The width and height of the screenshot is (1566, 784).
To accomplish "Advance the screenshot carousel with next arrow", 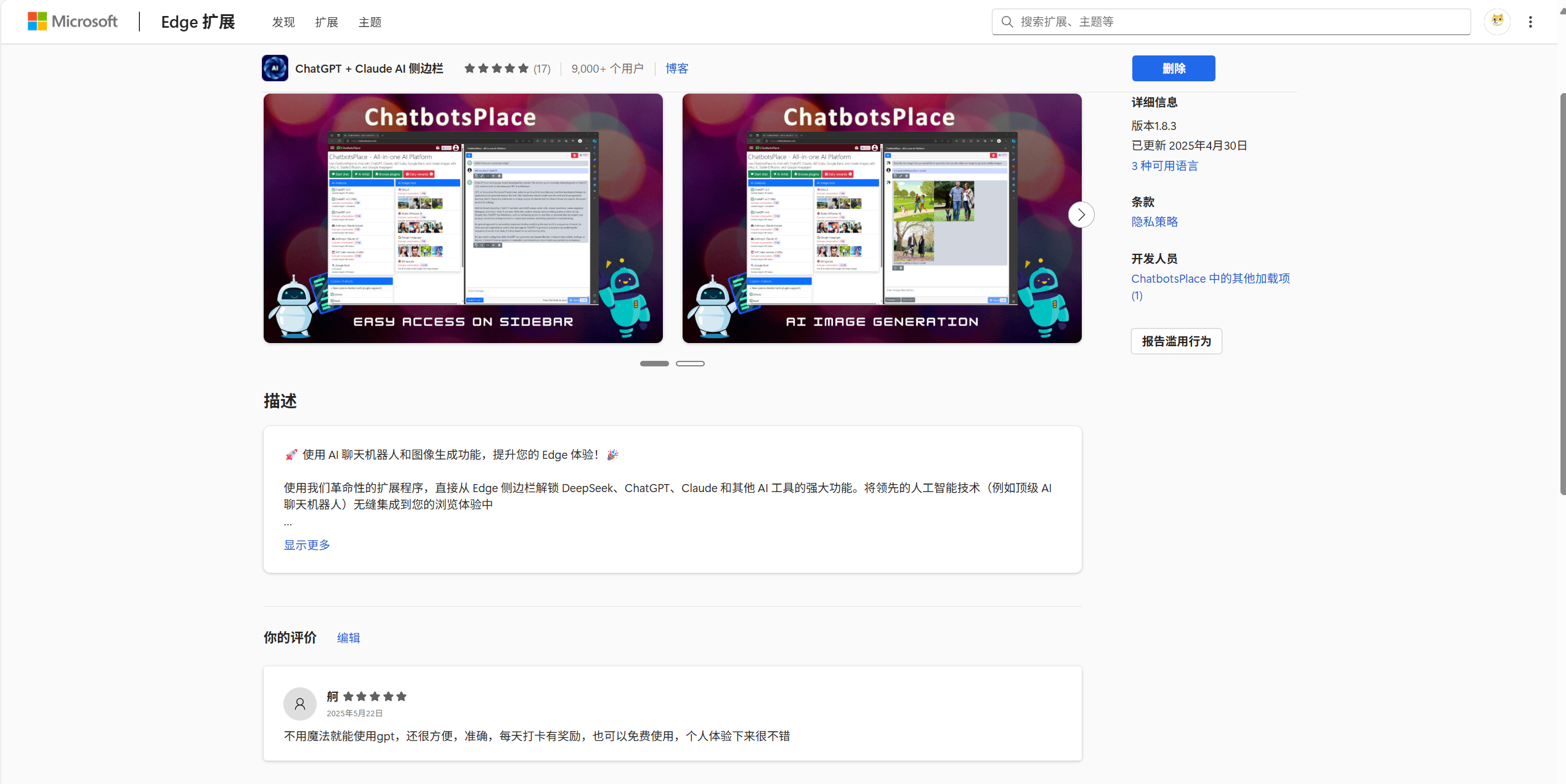I will [x=1081, y=214].
